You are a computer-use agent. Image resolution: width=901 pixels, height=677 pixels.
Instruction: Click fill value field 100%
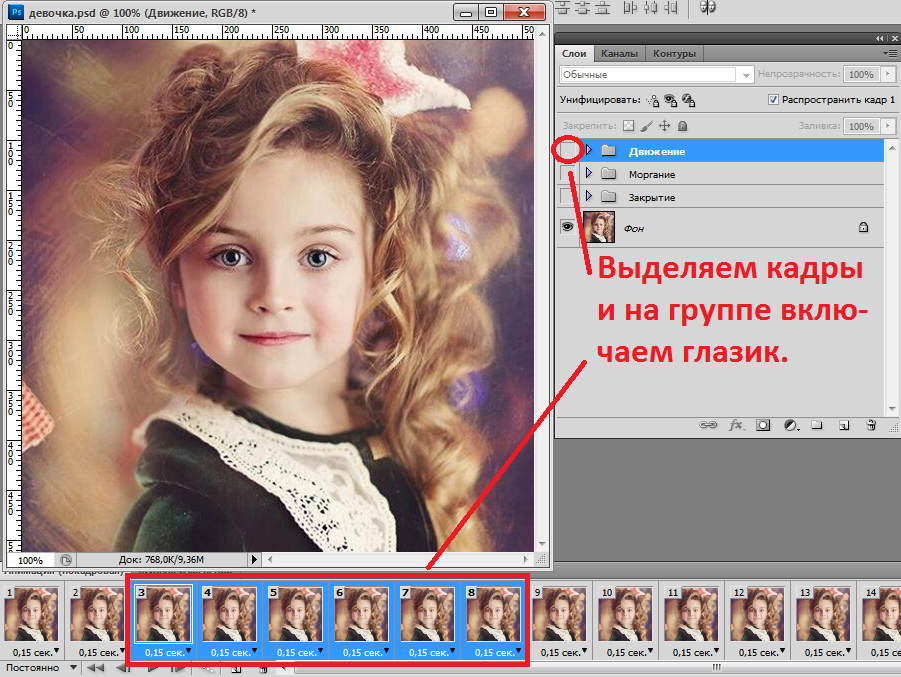(861, 126)
